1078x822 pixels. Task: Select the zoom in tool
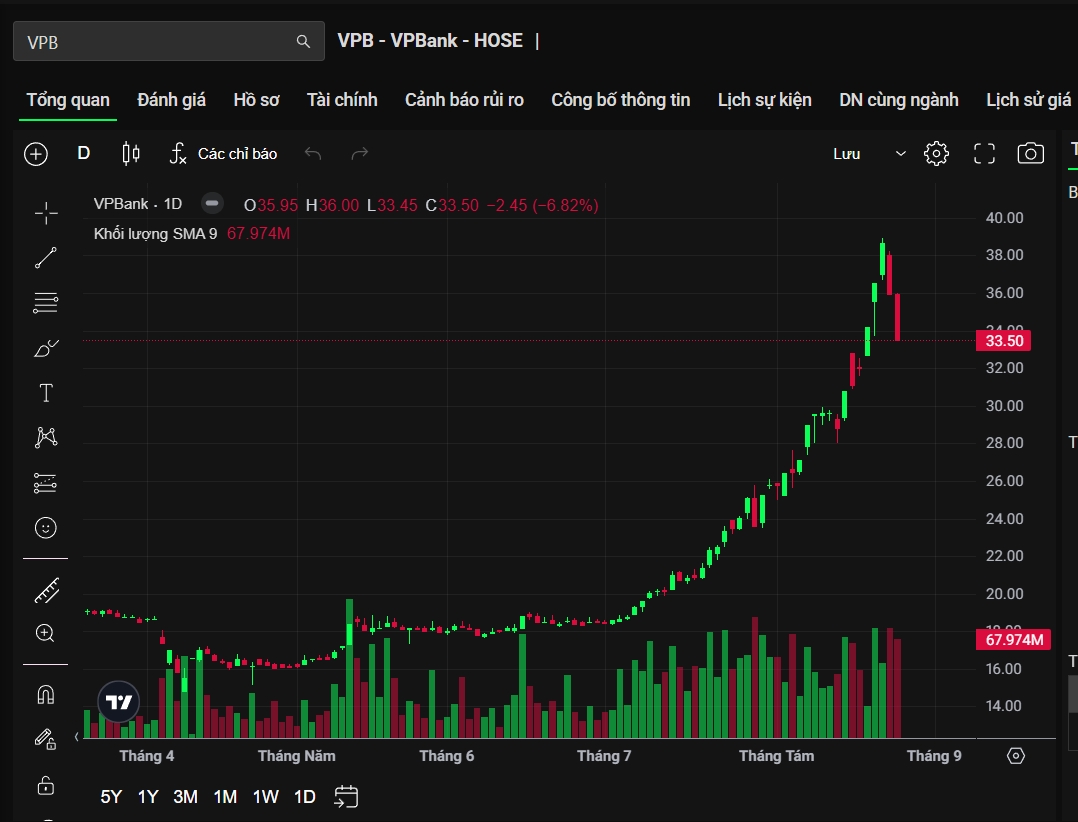click(x=45, y=633)
